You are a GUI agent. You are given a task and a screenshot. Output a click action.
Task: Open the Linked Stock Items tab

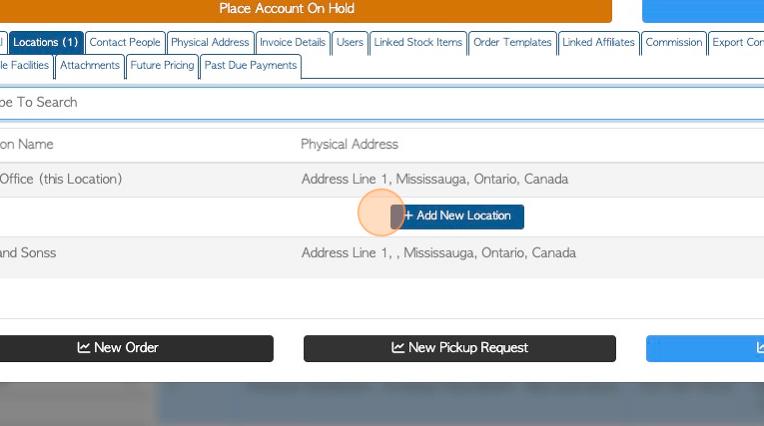[x=418, y=42]
